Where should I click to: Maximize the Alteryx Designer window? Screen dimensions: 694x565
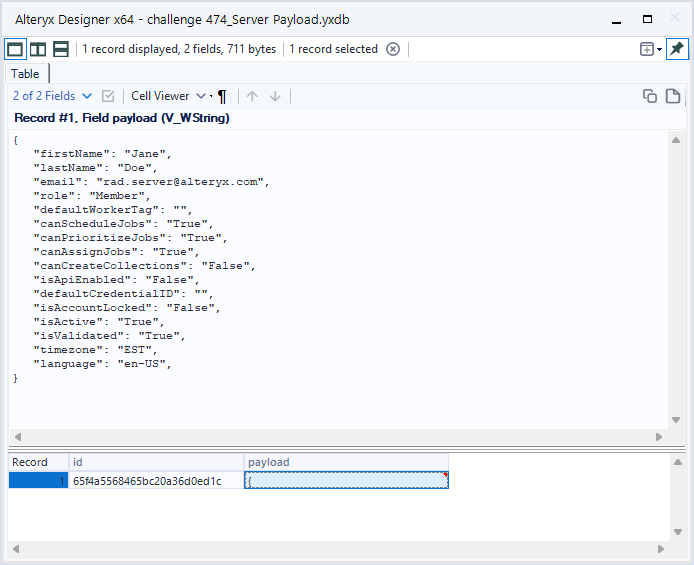(647, 19)
